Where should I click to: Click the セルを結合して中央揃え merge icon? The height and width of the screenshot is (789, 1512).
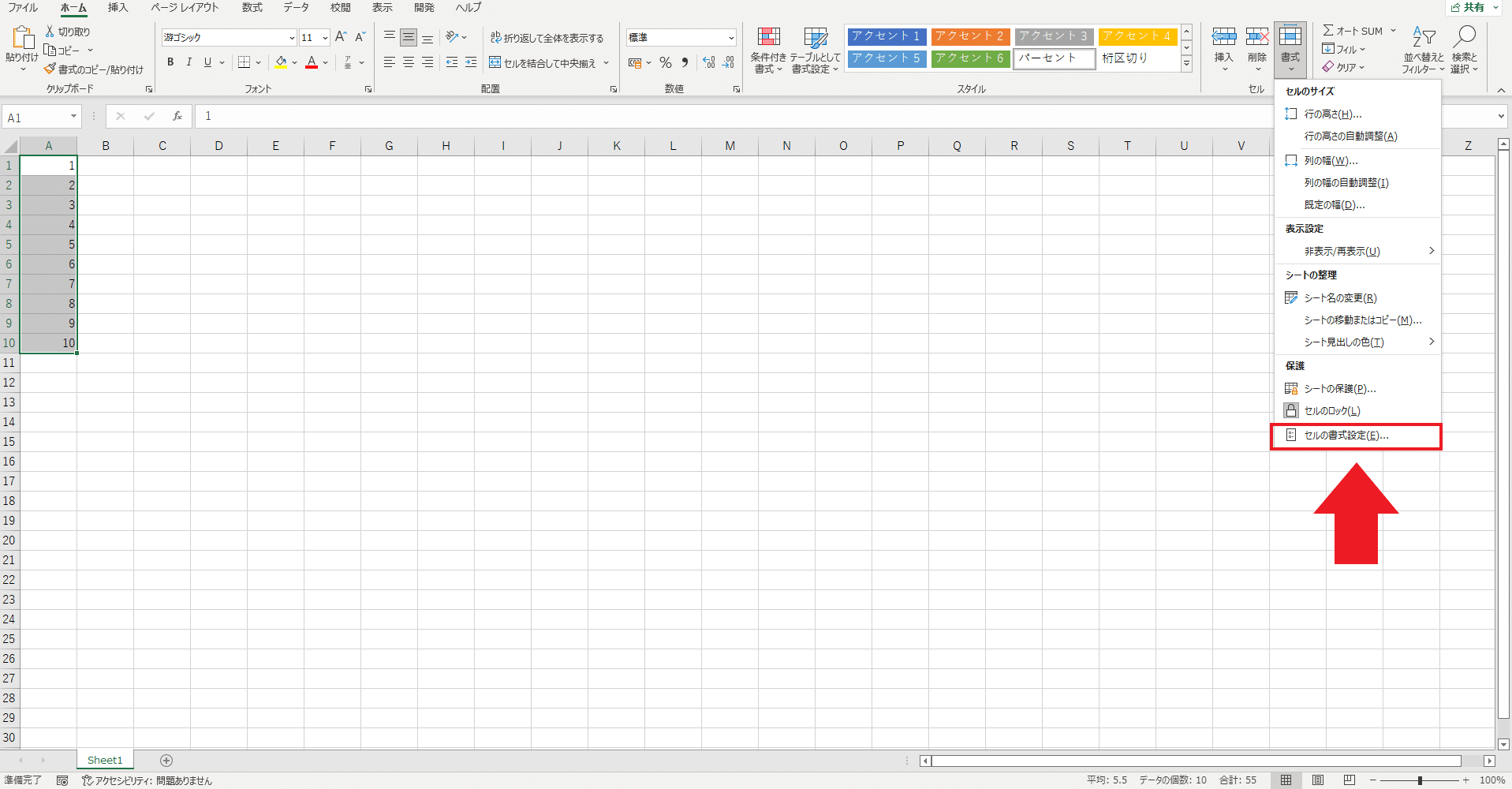(495, 62)
